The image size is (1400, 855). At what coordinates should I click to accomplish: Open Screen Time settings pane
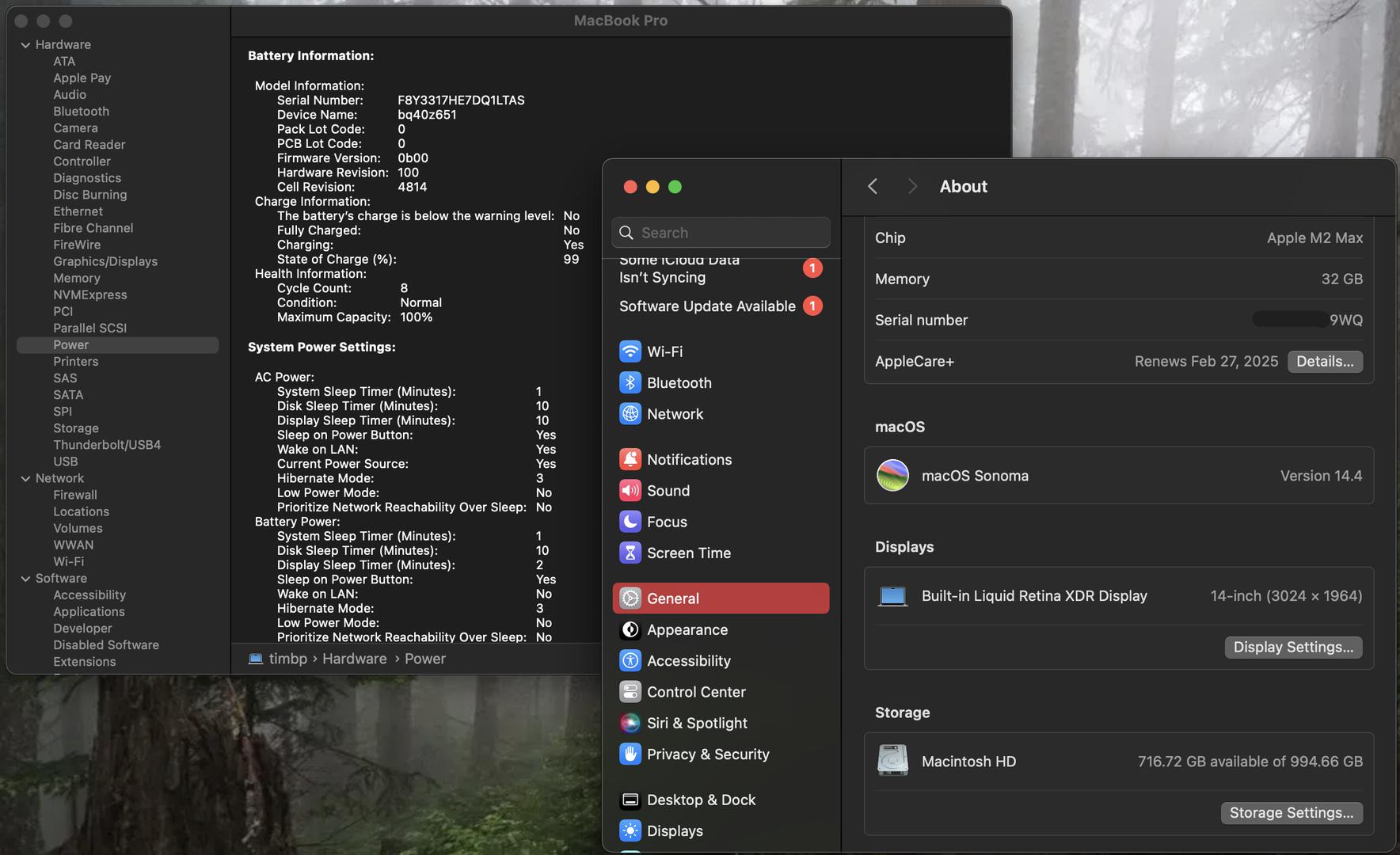click(721, 553)
